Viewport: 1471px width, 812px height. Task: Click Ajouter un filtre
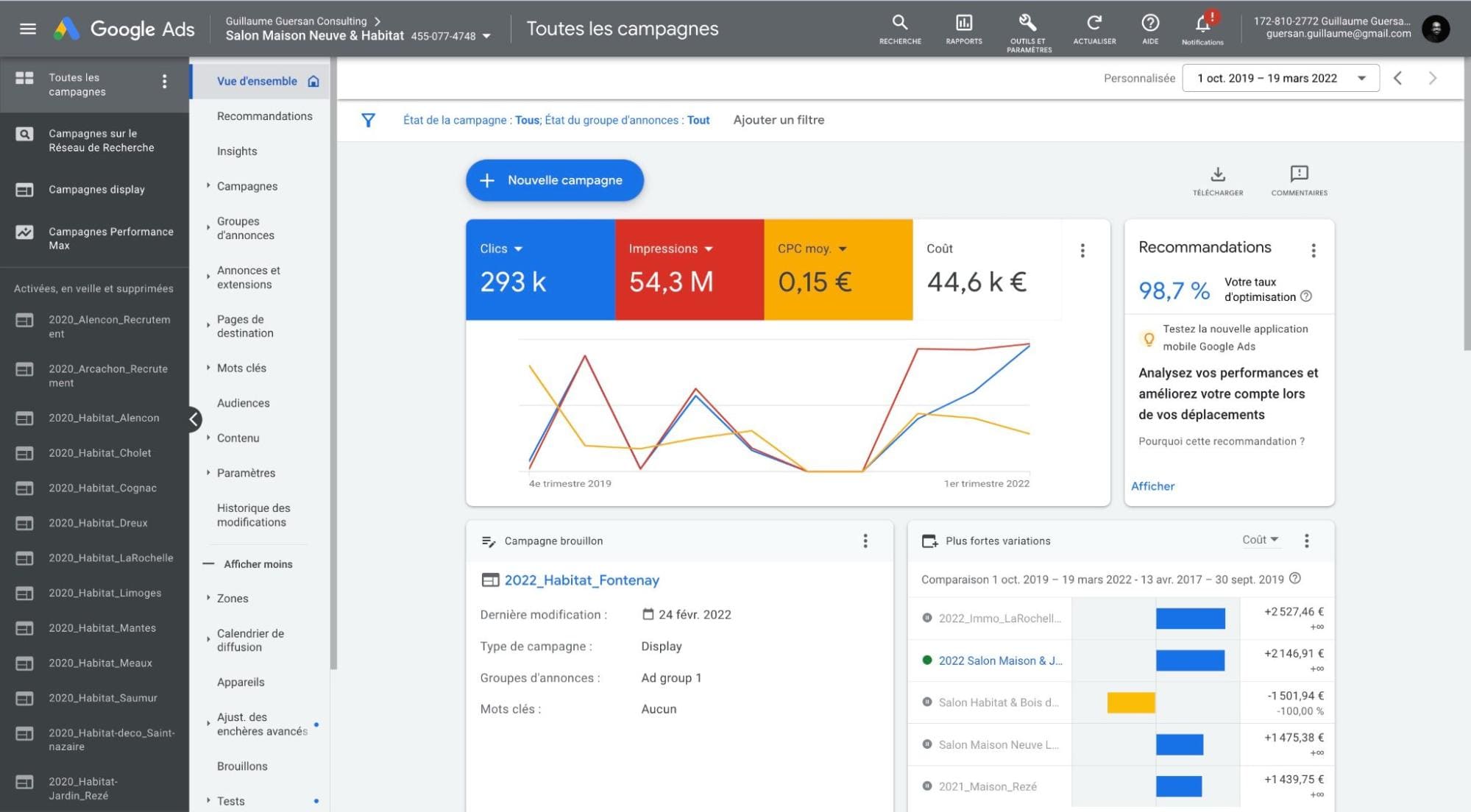tap(779, 120)
